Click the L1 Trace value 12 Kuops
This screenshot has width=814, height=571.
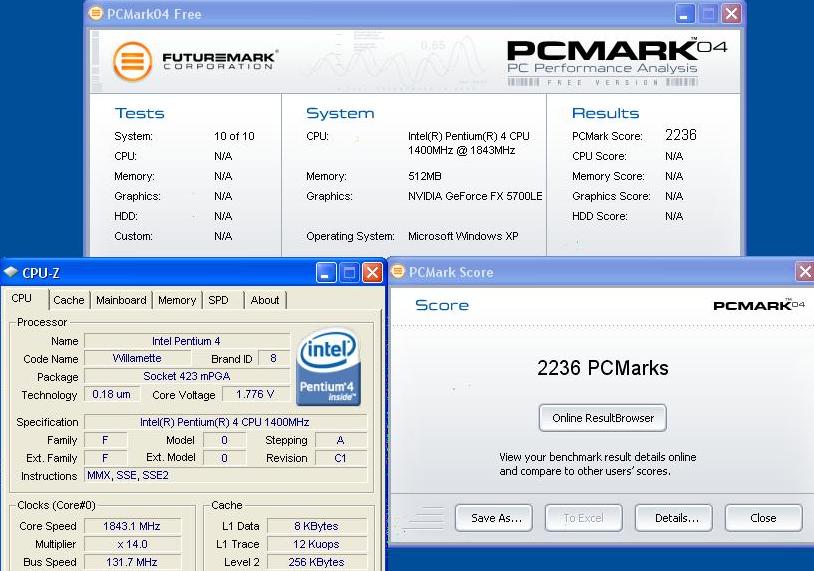pyautogui.click(x=317, y=544)
